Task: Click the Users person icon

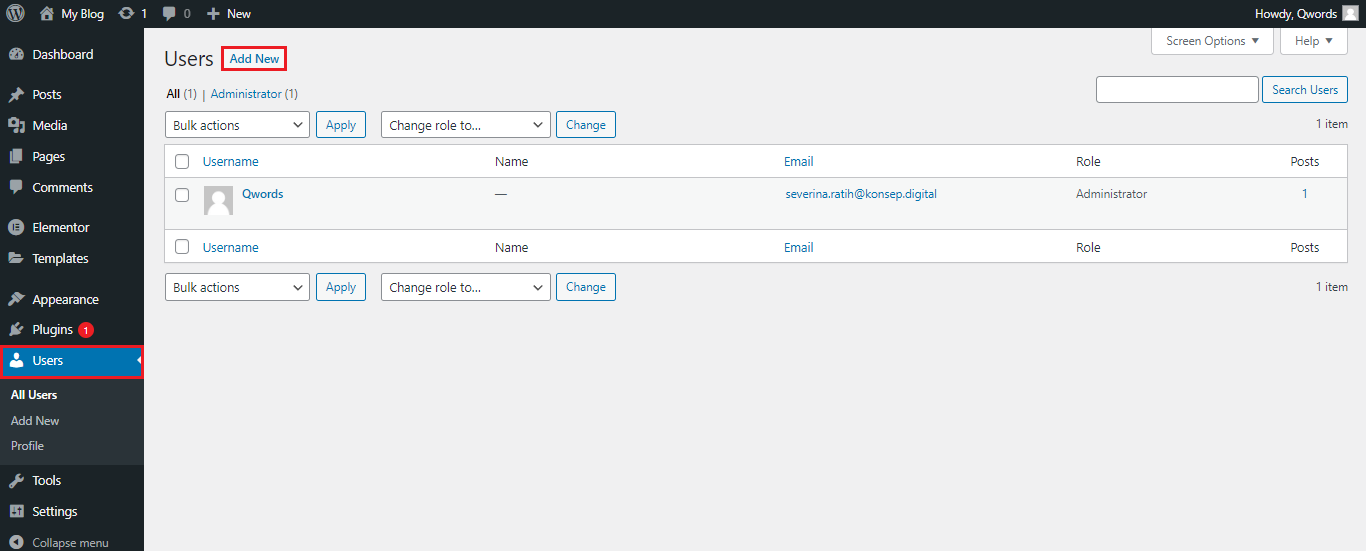Action: pos(16,361)
